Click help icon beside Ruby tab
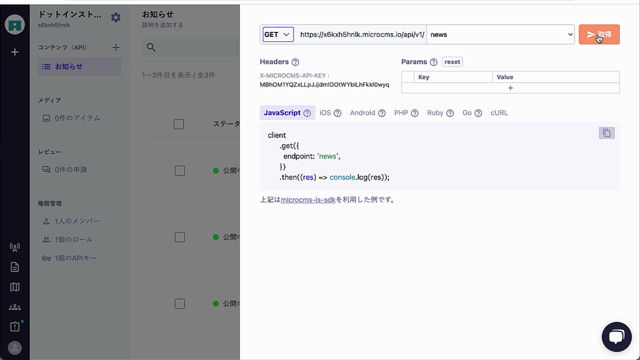 (x=450, y=113)
